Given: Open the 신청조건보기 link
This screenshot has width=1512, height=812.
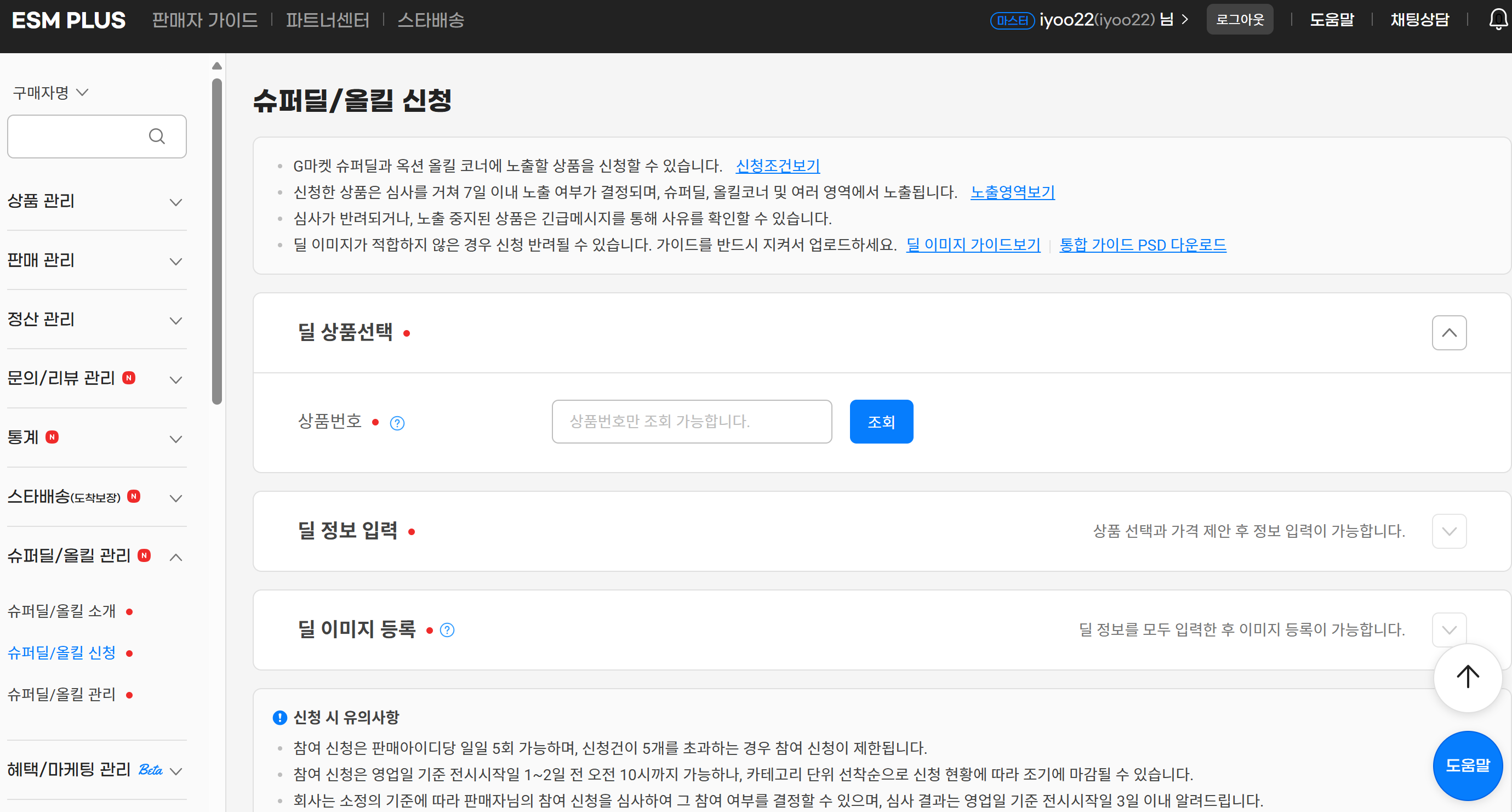Looking at the screenshot, I should coord(777,166).
